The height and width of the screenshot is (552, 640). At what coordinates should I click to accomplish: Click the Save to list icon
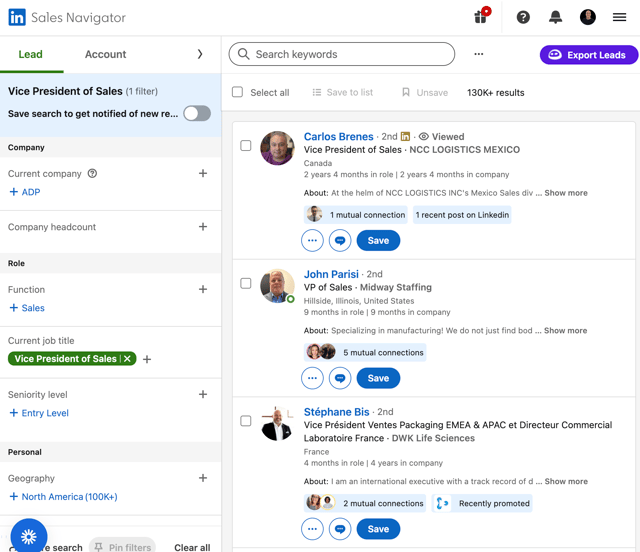(316, 92)
